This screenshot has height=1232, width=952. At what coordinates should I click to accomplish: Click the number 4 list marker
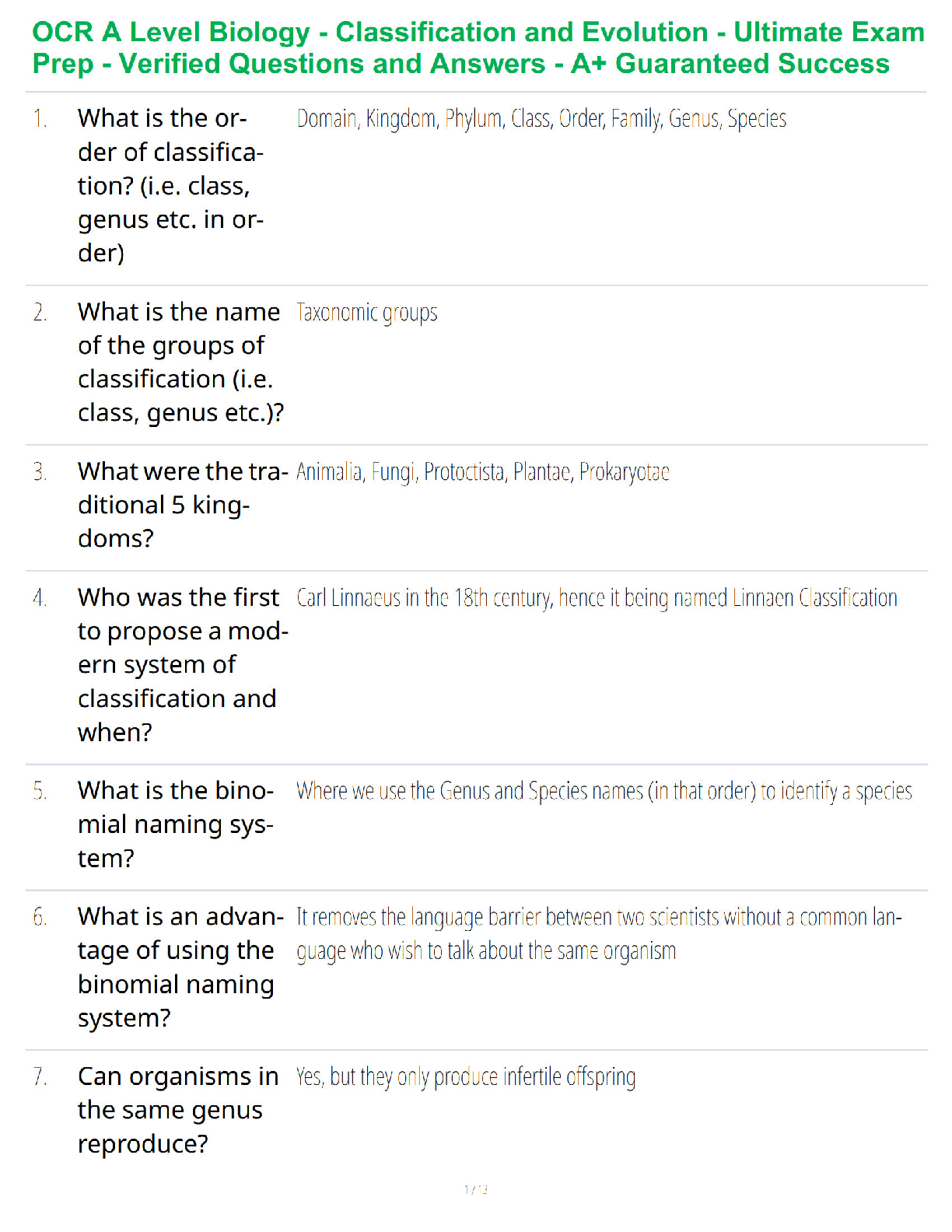coord(40,598)
